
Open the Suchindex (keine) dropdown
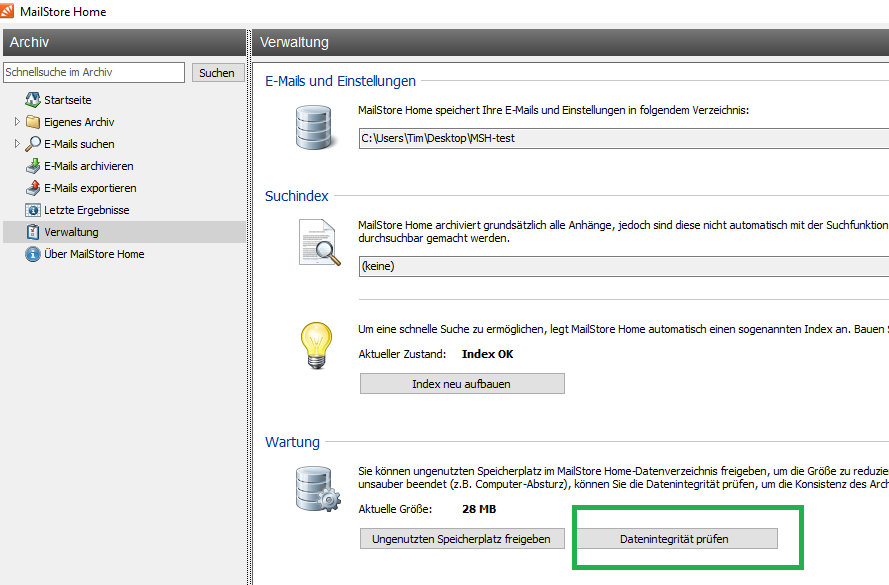(x=622, y=266)
